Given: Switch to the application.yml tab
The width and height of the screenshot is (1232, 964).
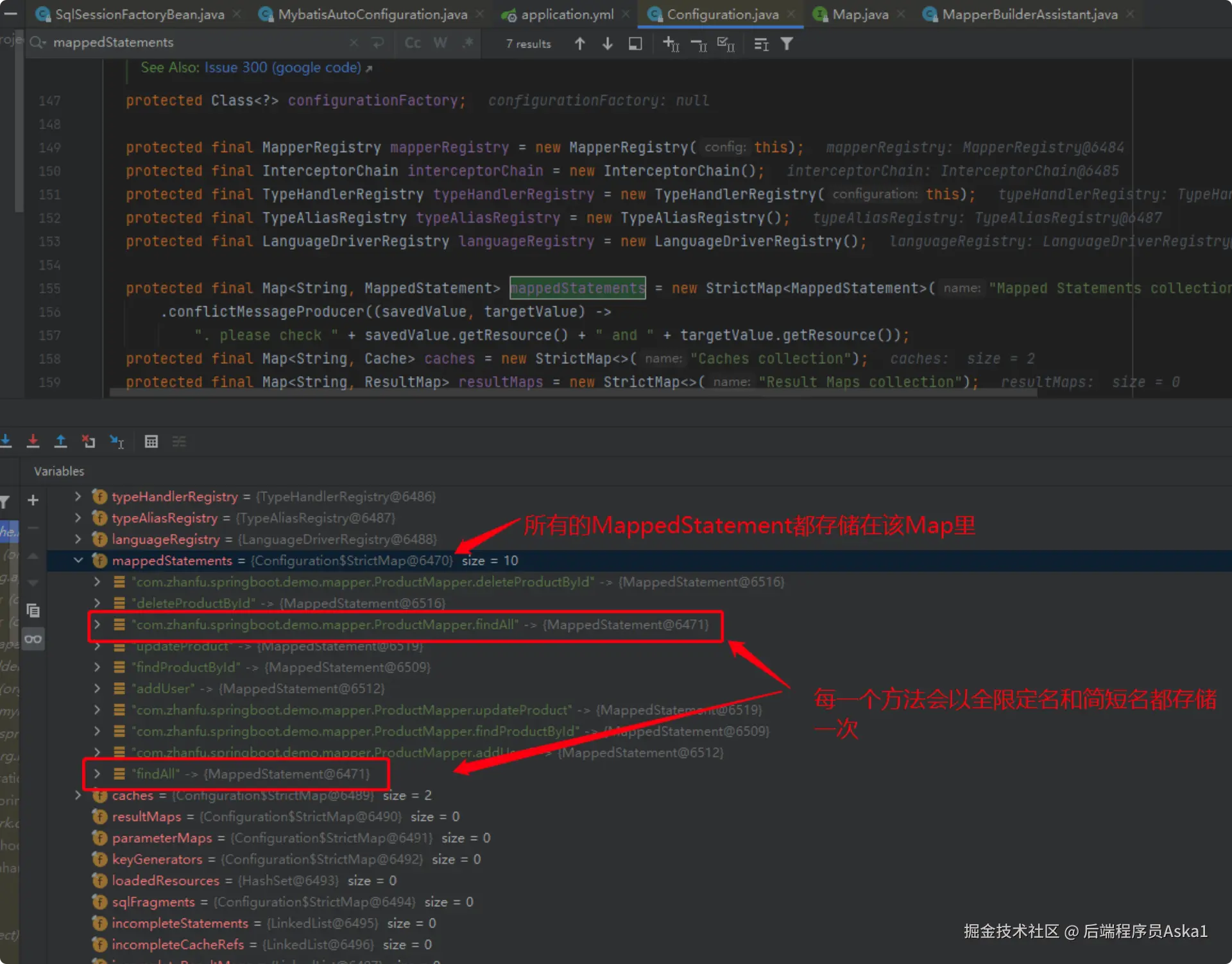Looking at the screenshot, I should coord(567,14).
